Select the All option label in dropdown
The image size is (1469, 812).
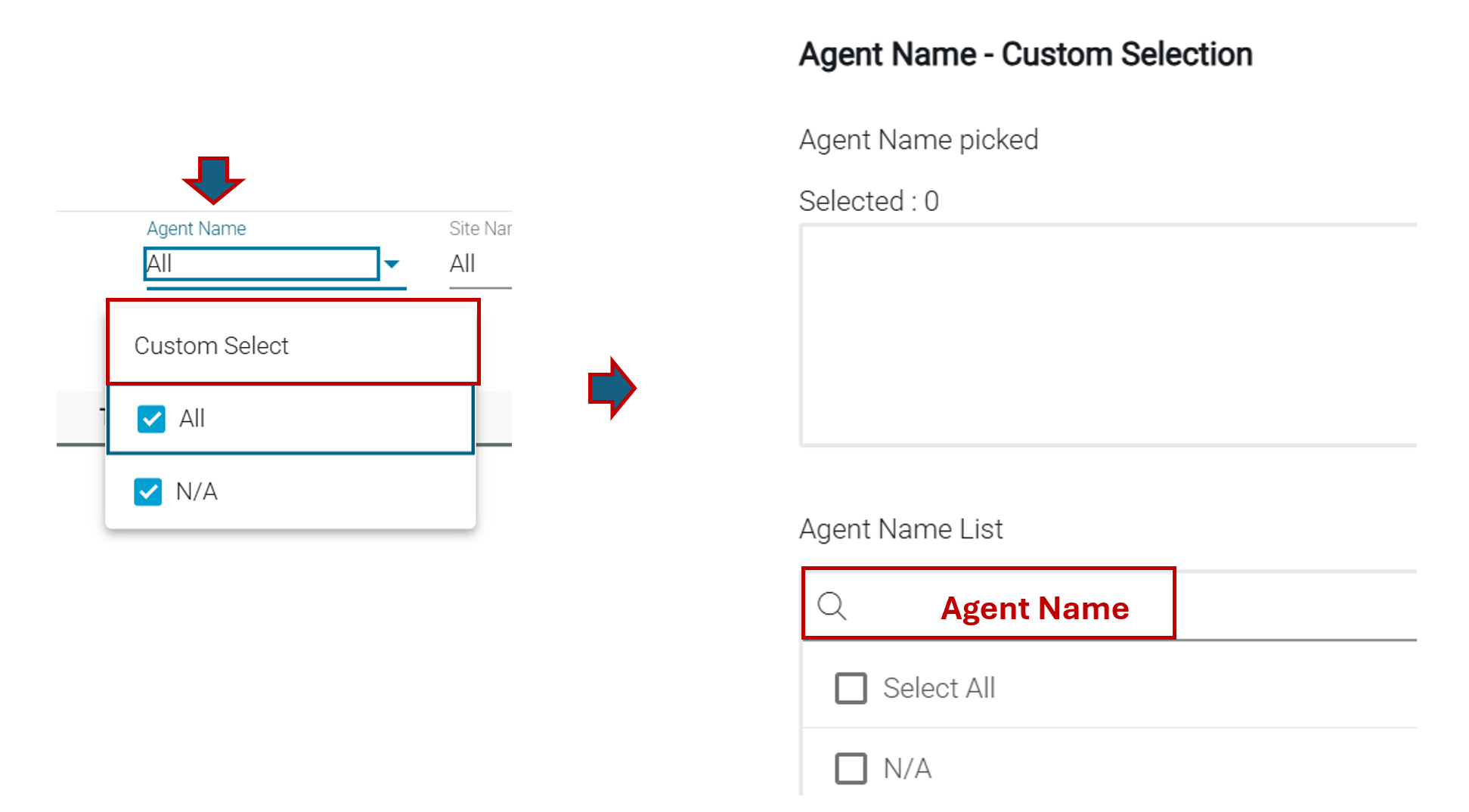click(192, 419)
